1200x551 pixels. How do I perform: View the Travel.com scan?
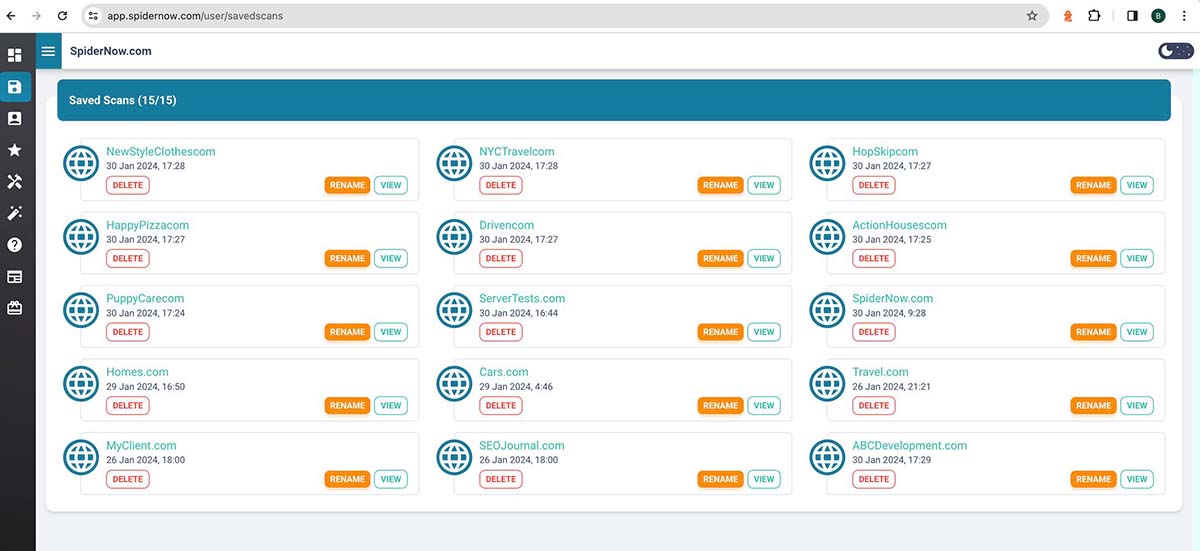click(1137, 405)
